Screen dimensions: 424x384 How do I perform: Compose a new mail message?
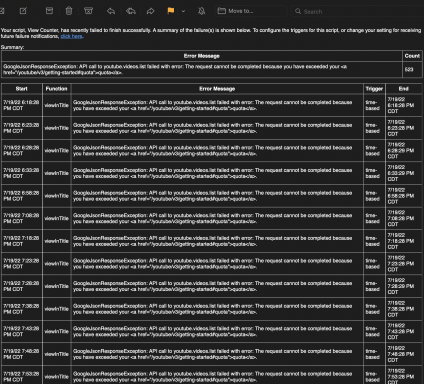coord(23,11)
